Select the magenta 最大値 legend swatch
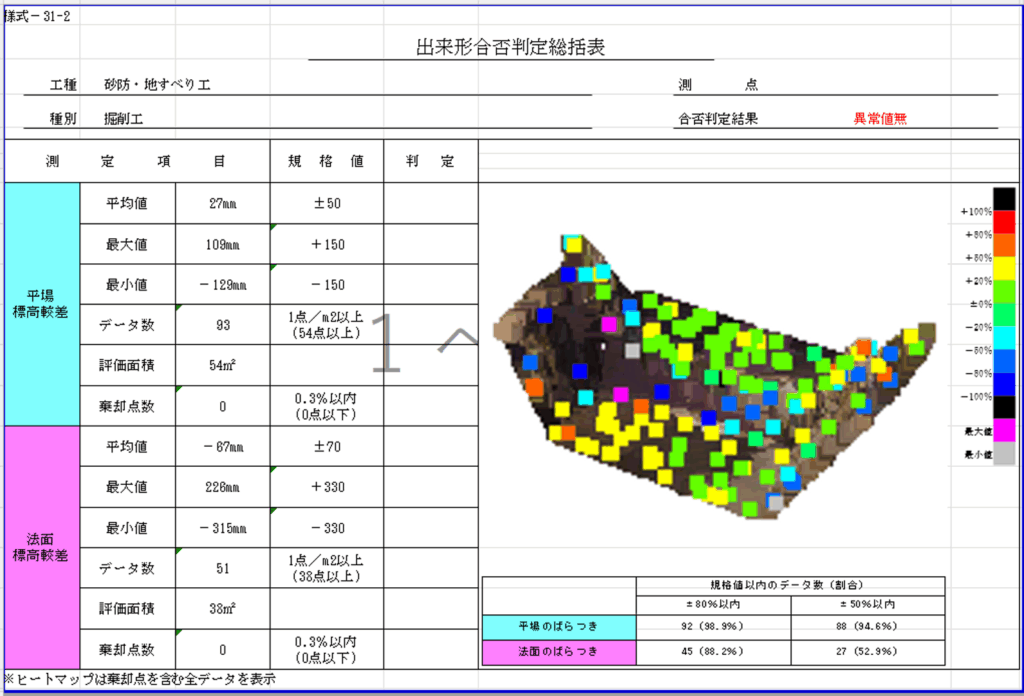The height and width of the screenshot is (696, 1024). point(1004,430)
